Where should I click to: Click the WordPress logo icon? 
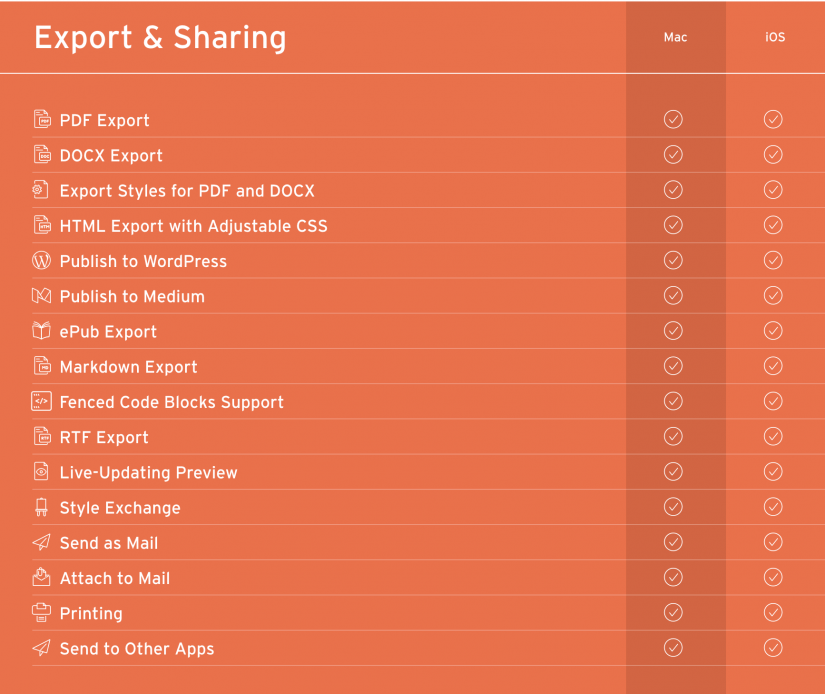(42, 260)
